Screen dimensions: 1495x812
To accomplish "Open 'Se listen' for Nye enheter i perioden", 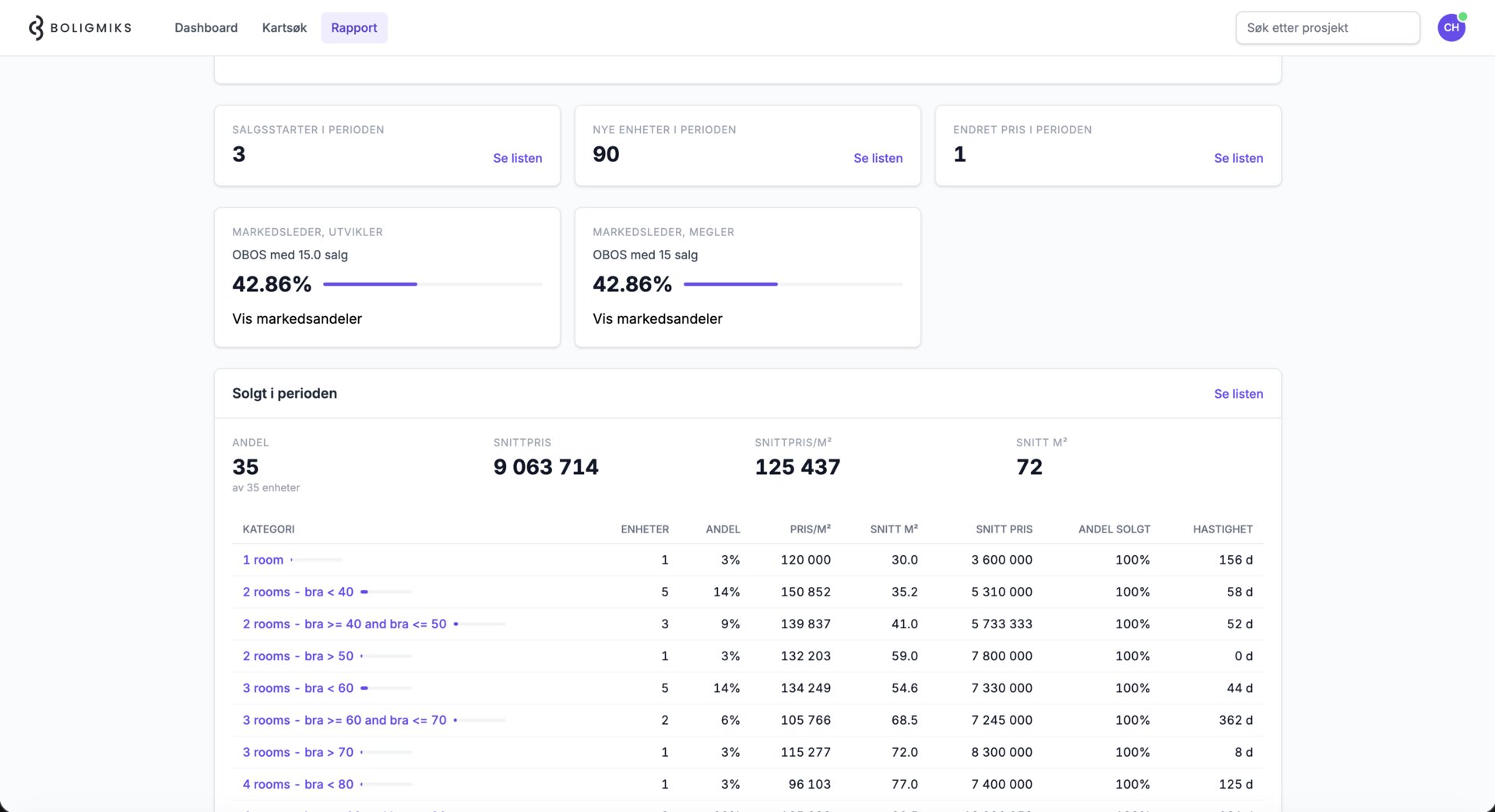I will [x=878, y=158].
